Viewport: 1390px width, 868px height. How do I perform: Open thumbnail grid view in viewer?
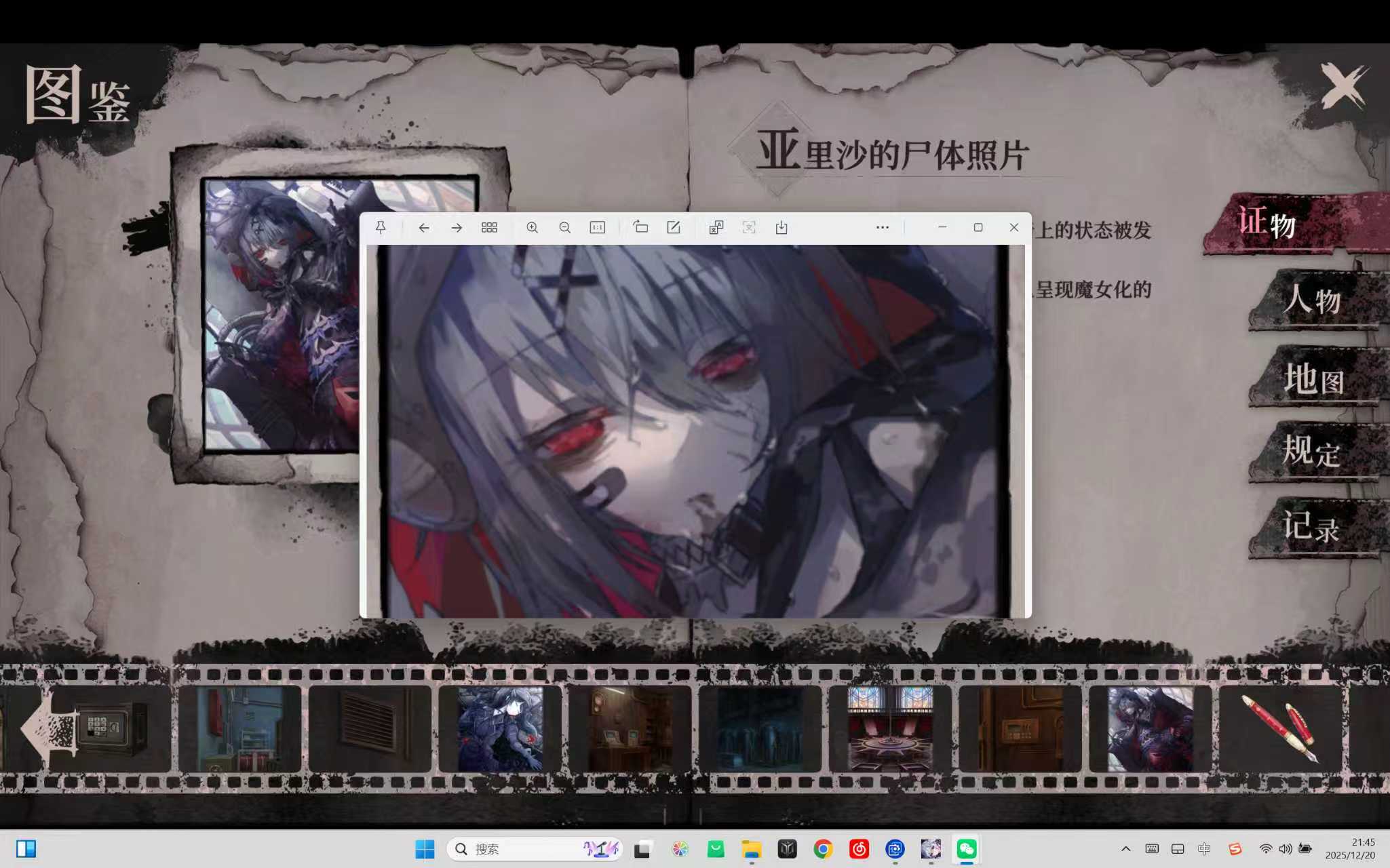pos(489,228)
